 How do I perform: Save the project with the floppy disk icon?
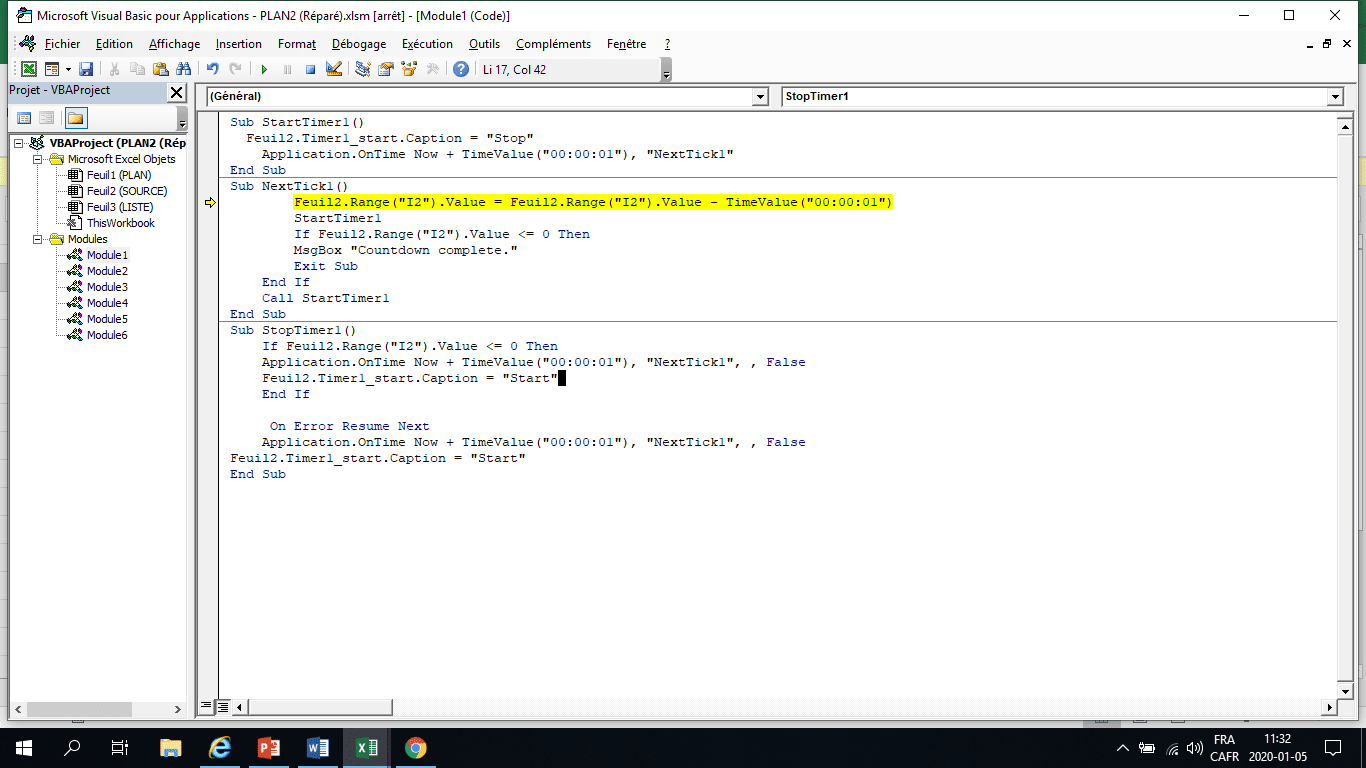tap(86, 69)
